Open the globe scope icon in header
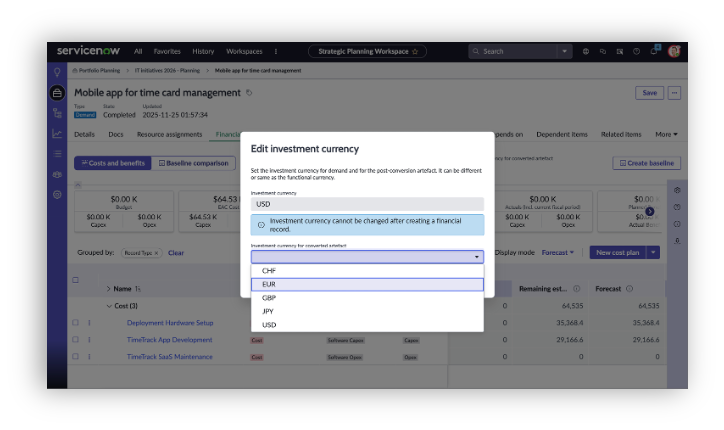 [x=585, y=51]
